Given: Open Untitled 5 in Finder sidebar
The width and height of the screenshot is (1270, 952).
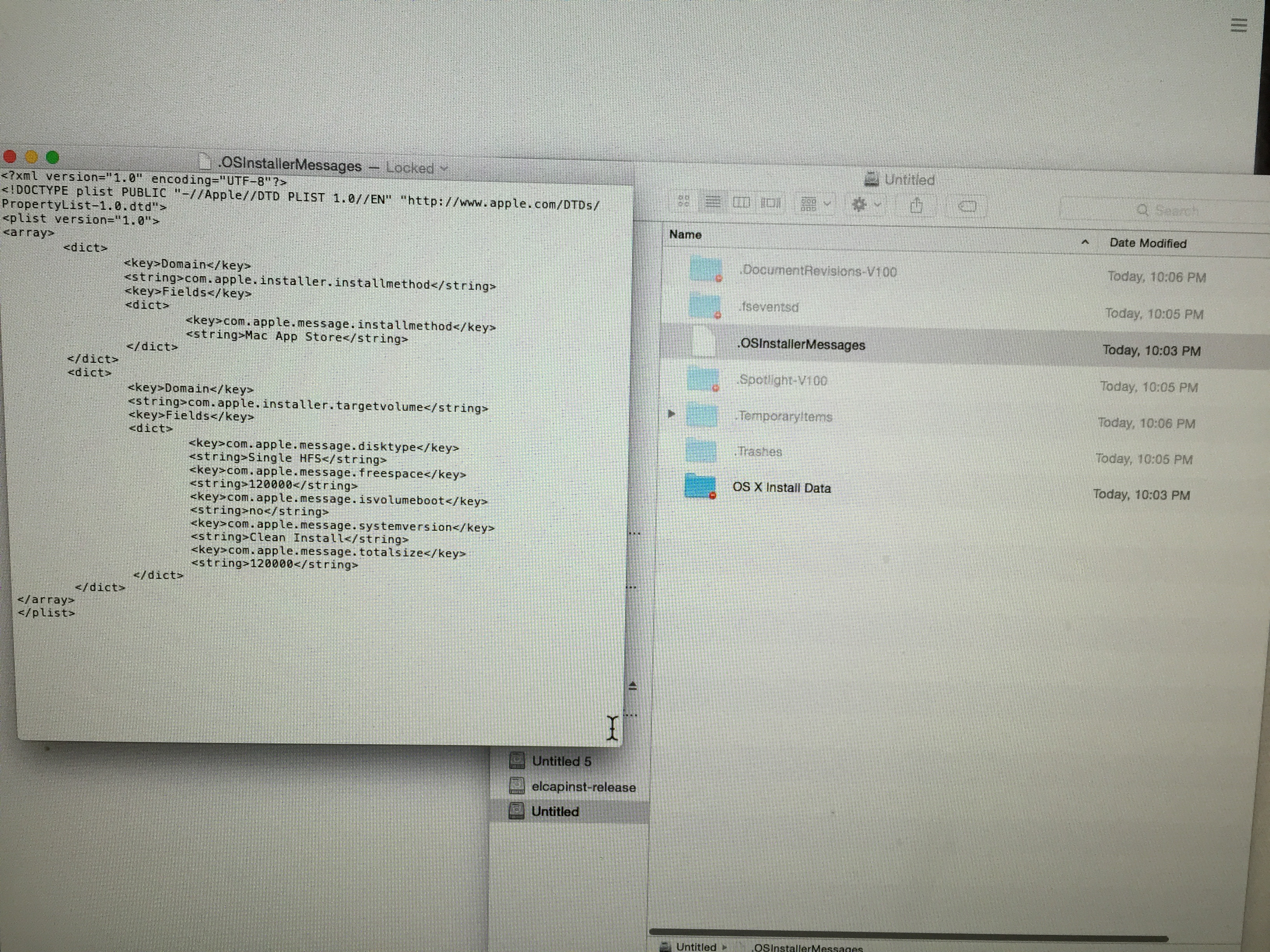Looking at the screenshot, I should pos(561,761).
